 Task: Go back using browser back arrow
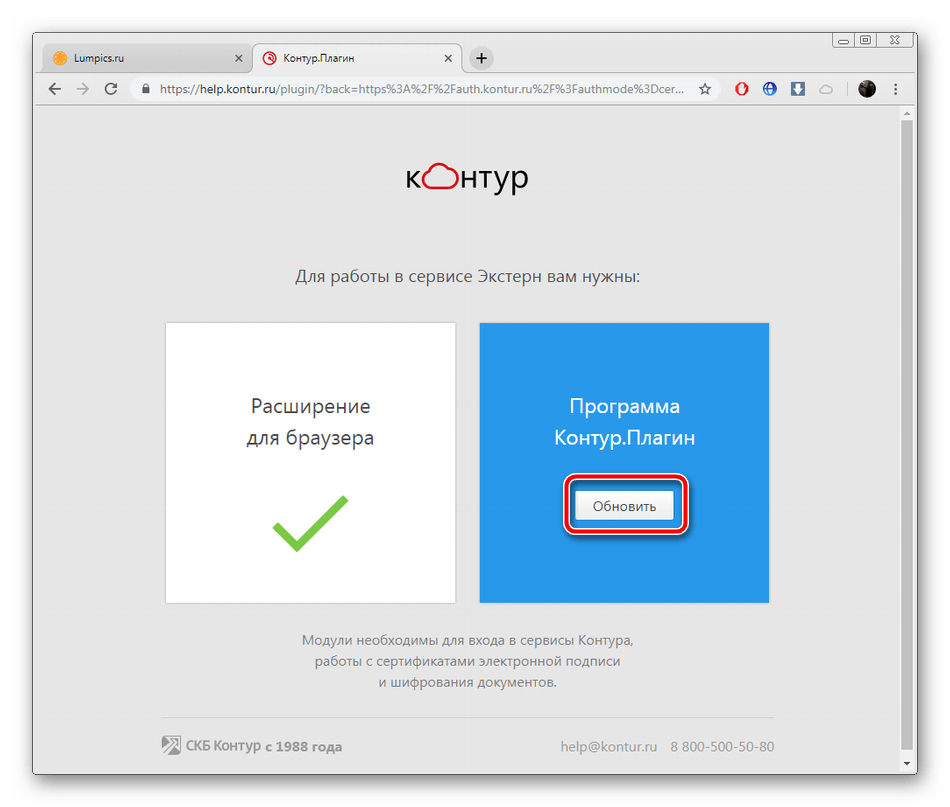pyautogui.click(x=55, y=89)
